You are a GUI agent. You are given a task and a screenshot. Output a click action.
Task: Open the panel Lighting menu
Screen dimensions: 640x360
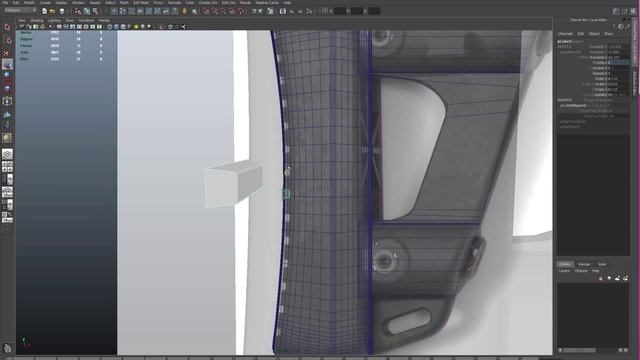pyautogui.click(x=54, y=20)
